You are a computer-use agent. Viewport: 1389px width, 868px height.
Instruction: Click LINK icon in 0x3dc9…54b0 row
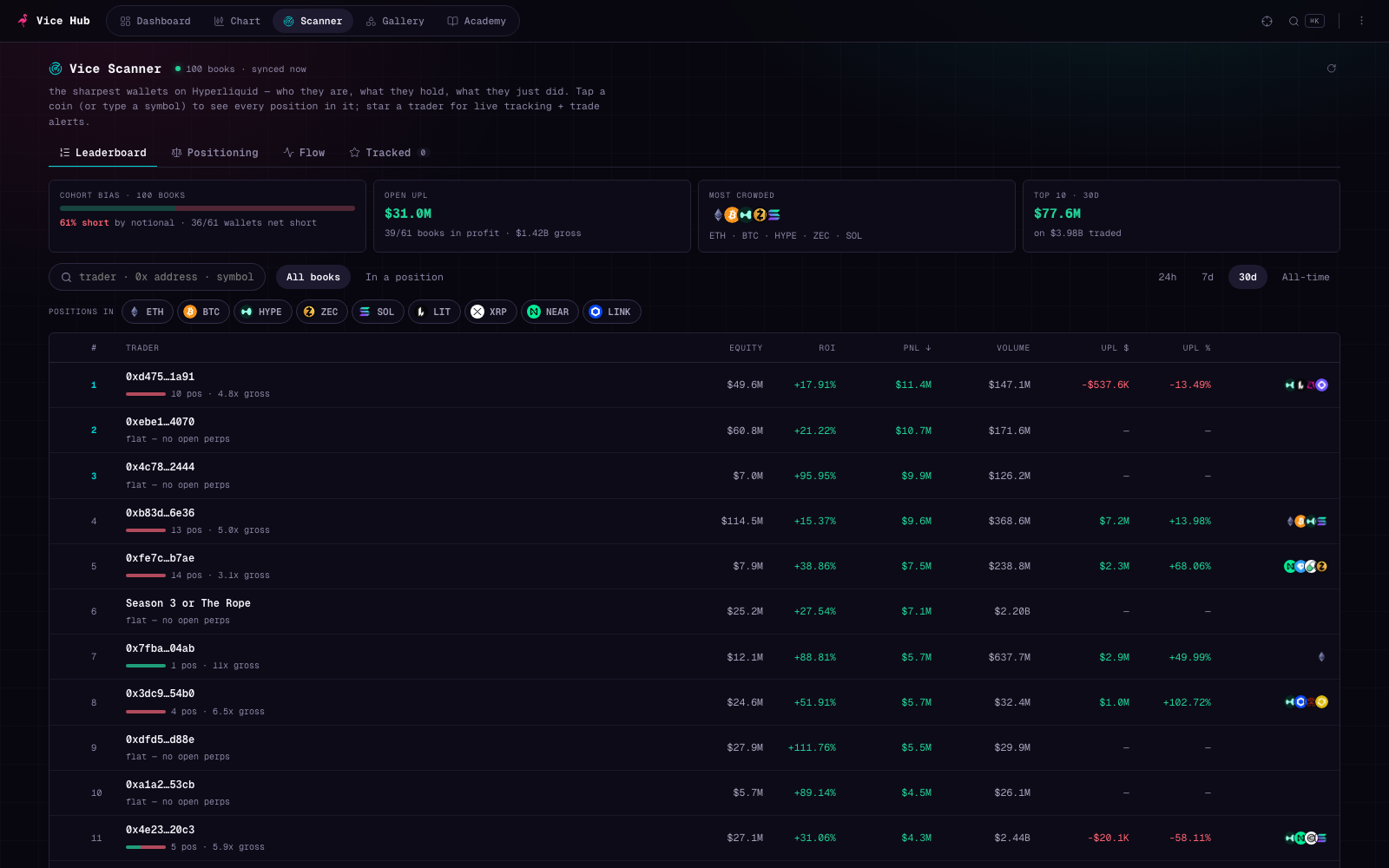[1300, 702]
